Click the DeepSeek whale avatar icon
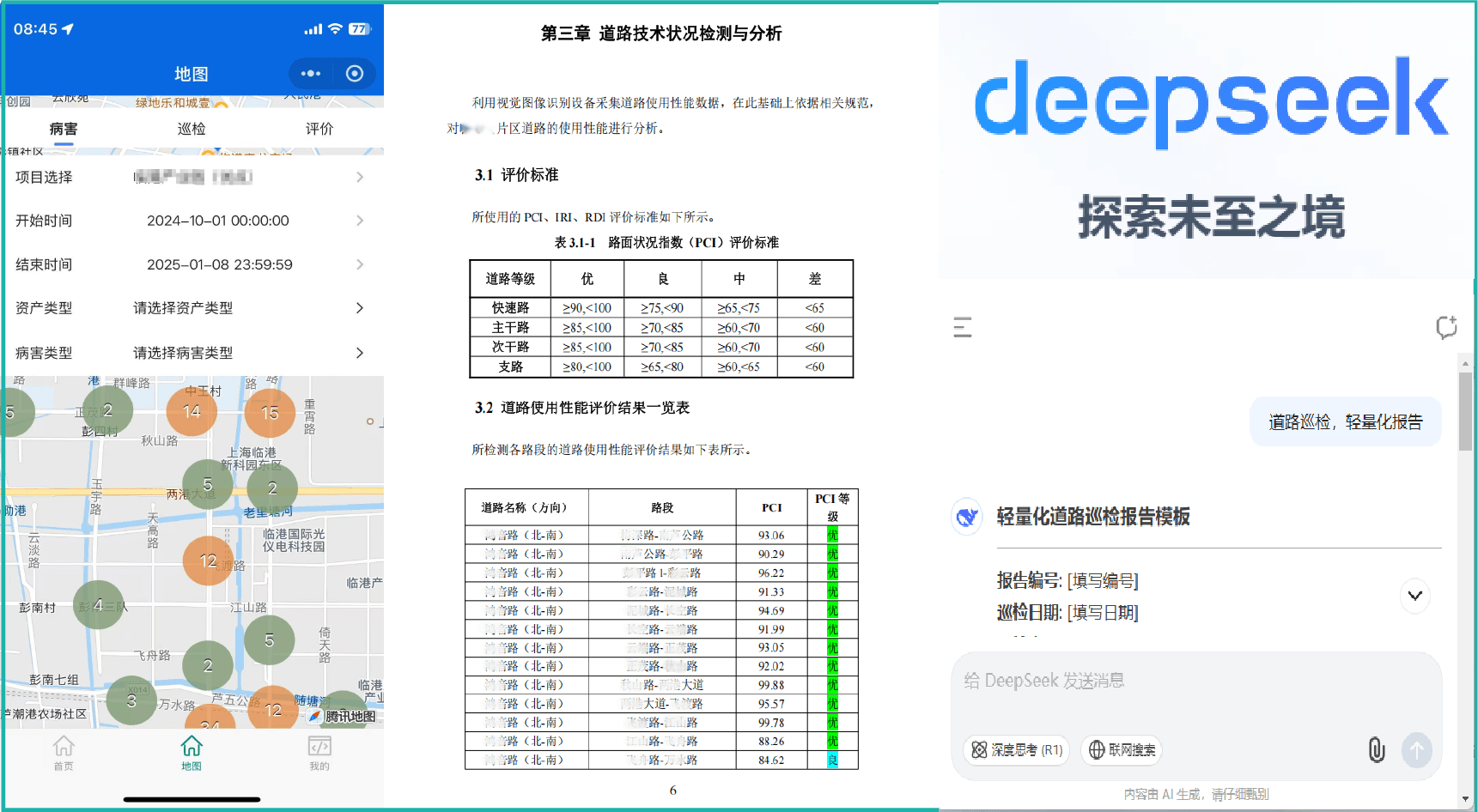The width and height of the screenshot is (1478, 812). coord(967,517)
